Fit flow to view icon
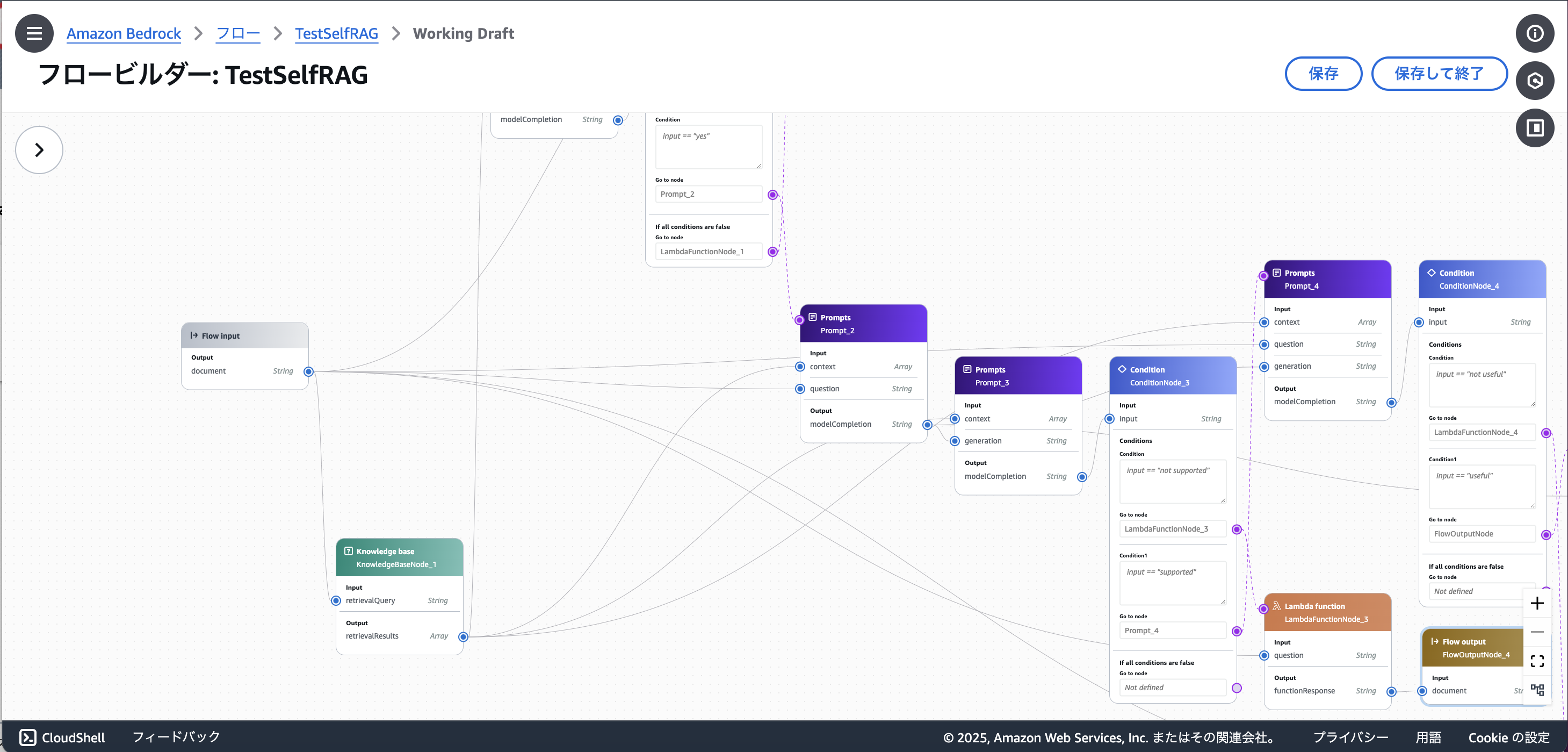The height and width of the screenshot is (752, 1568). point(1537,661)
